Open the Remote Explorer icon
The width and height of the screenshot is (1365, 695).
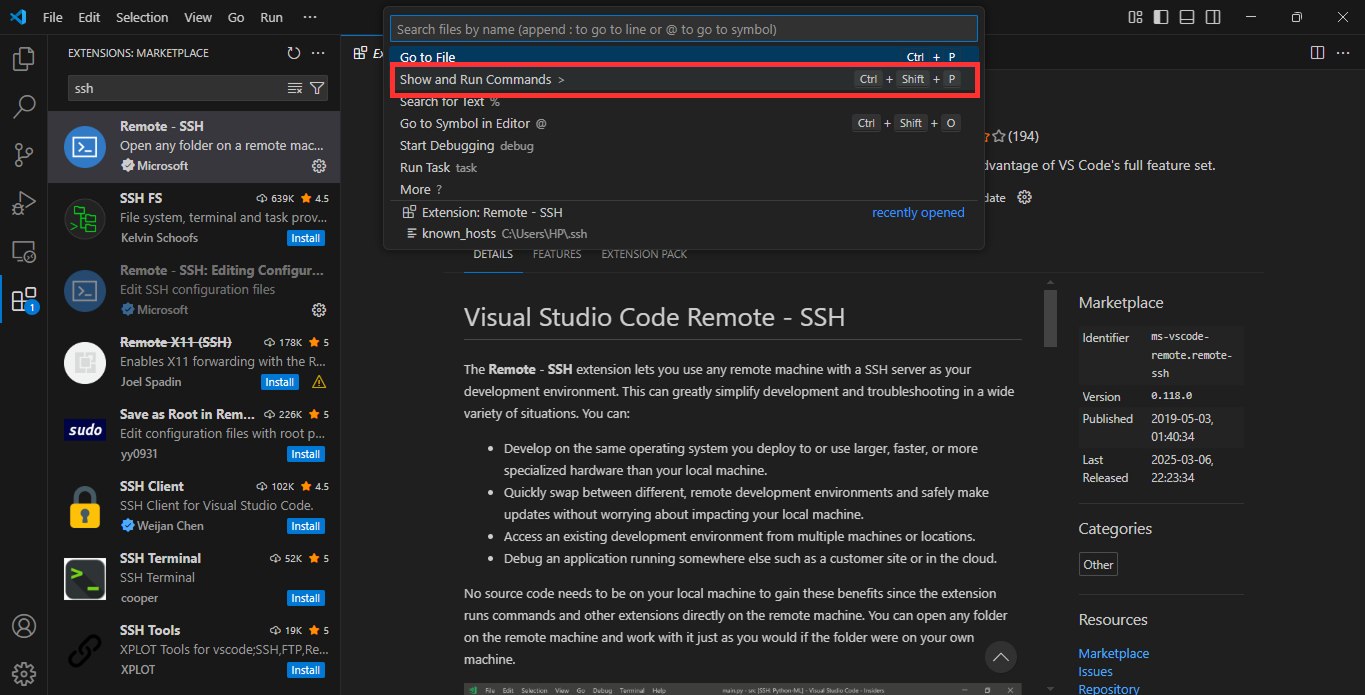(x=24, y=251)
